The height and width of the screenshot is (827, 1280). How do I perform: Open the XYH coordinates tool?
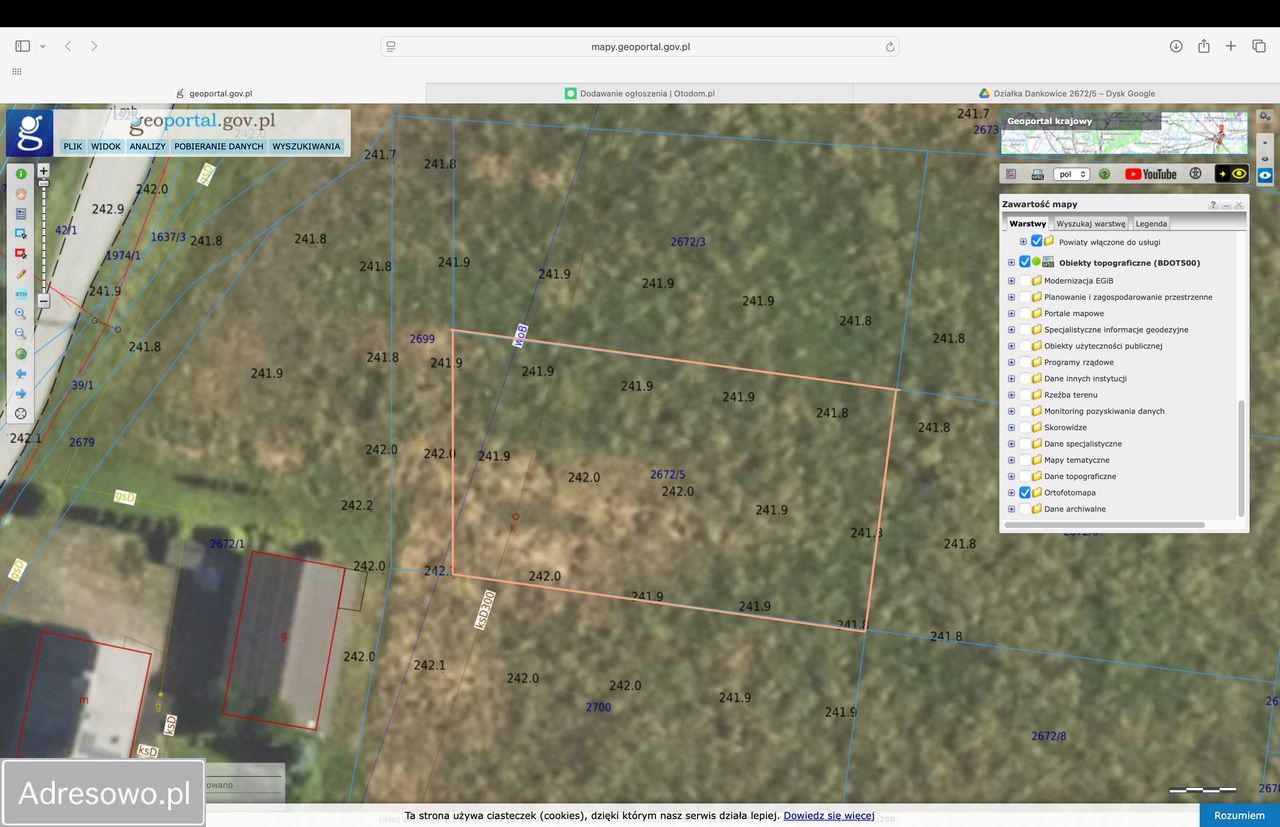20,294
